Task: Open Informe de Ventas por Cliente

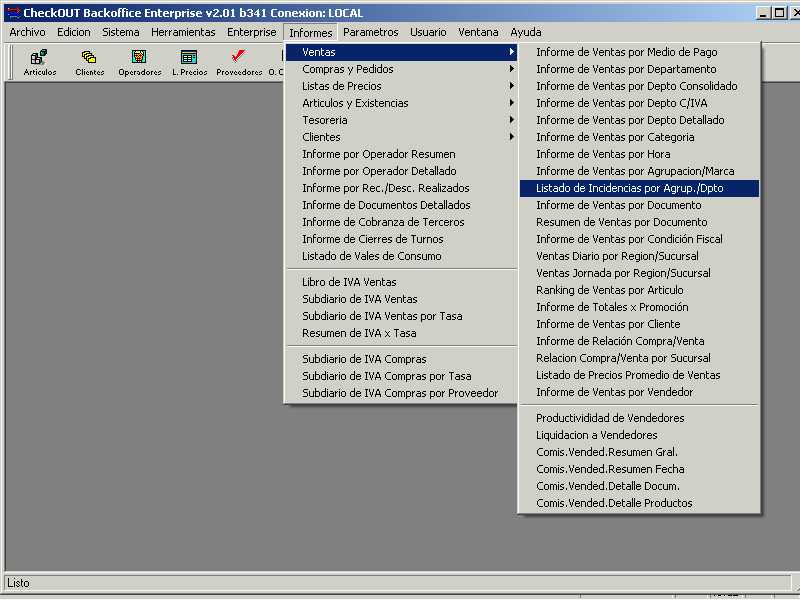Action: click(639, 324)
